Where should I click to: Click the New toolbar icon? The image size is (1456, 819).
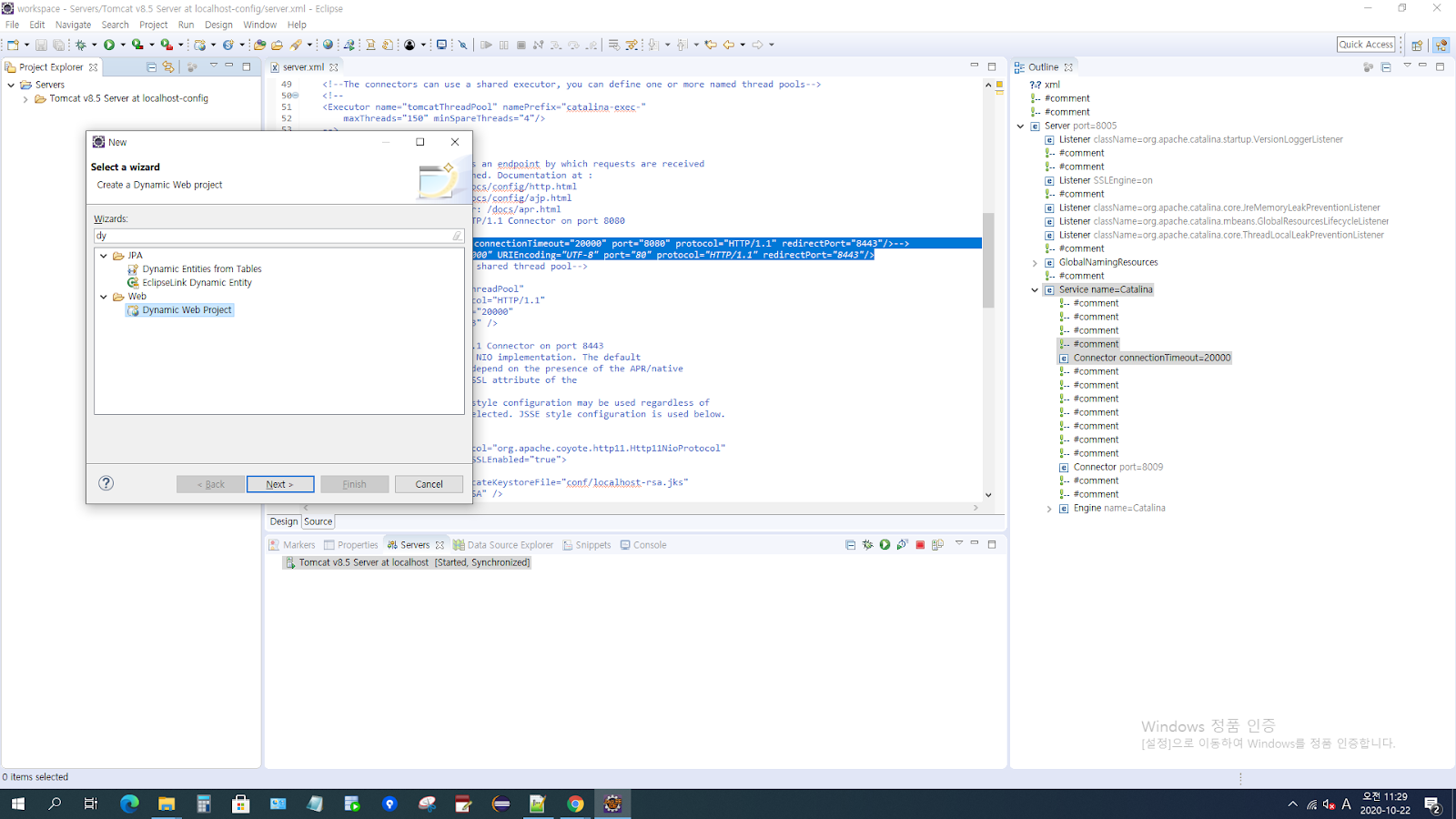pyautogui.click(x=13, y=45)
